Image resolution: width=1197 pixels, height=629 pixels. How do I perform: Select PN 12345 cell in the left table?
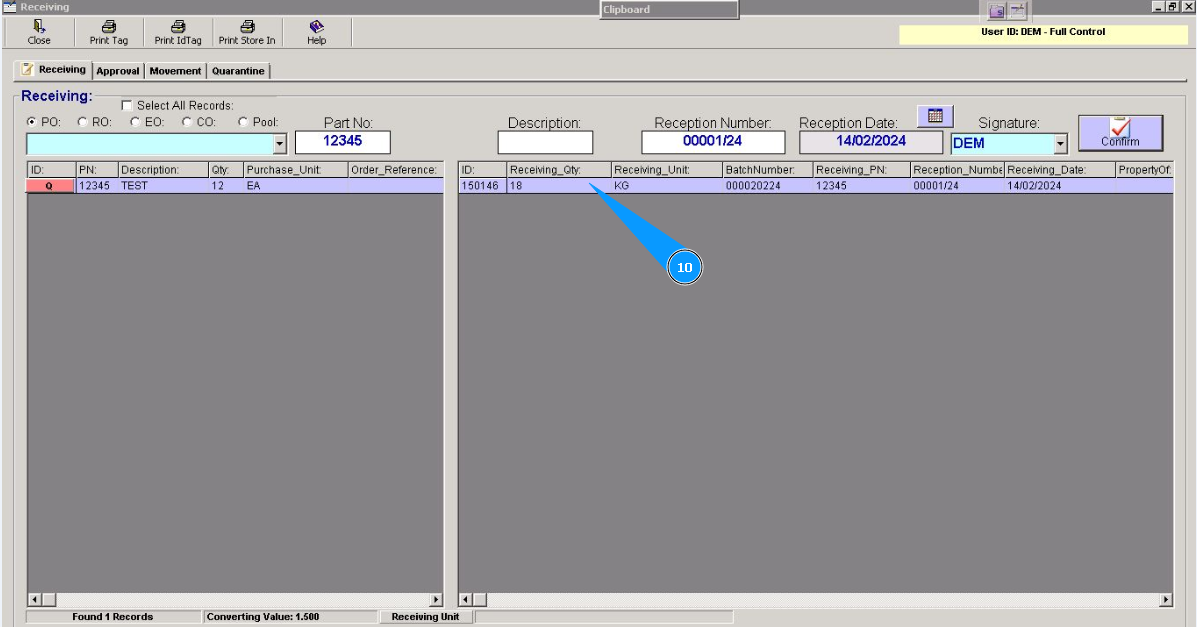(x=97, y=185)
